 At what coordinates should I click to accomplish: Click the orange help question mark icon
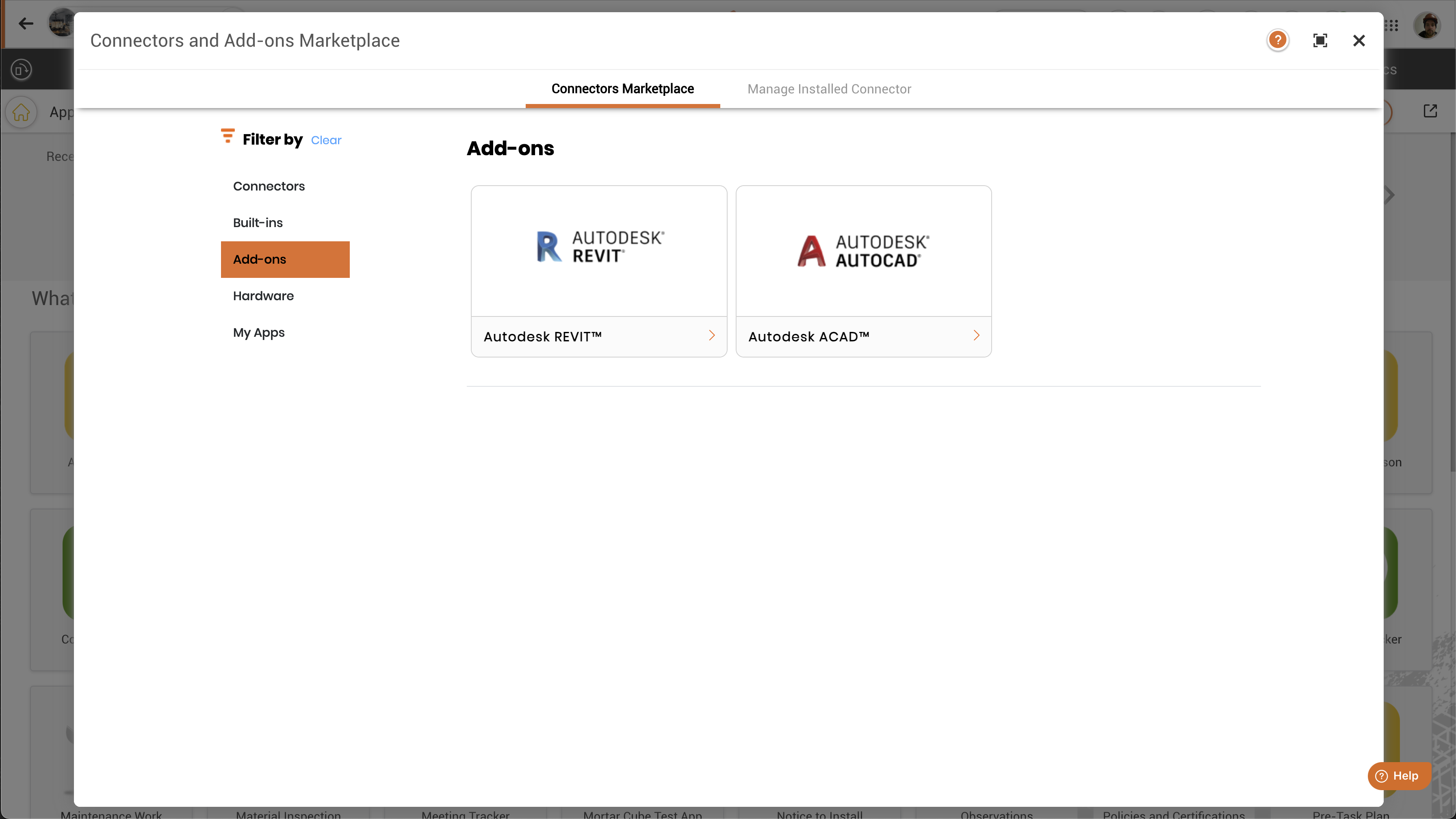[x=1277, y=40]
